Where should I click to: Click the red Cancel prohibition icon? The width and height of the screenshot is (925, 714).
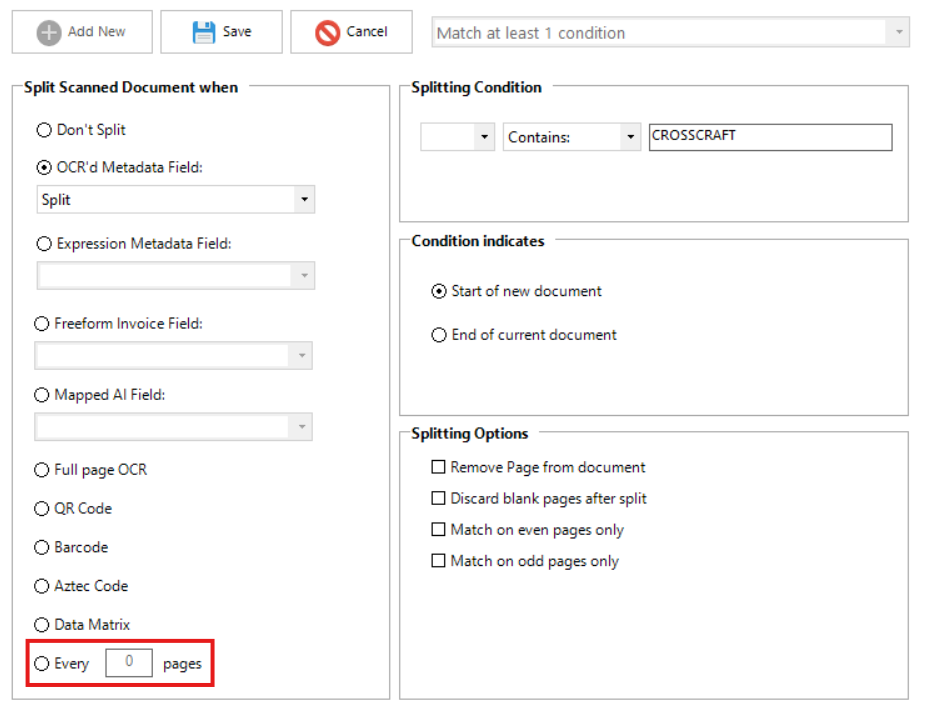coord(327,32)
